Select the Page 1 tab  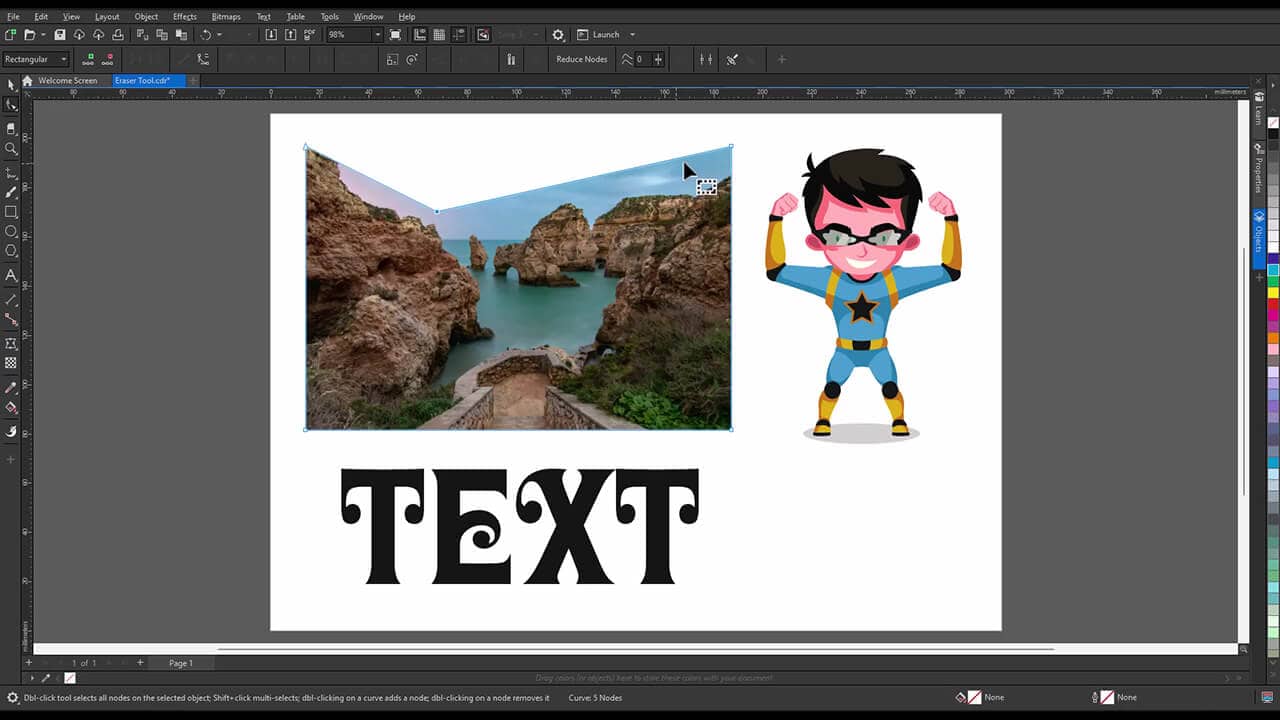181,663
